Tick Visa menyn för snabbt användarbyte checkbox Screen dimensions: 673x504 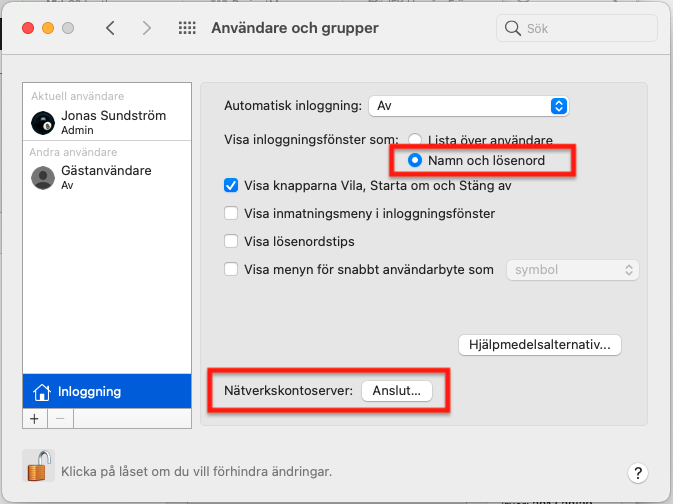point(231,270)
